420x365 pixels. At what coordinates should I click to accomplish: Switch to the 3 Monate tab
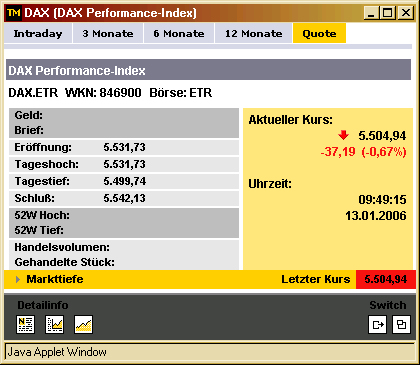[x=108, y=33]
